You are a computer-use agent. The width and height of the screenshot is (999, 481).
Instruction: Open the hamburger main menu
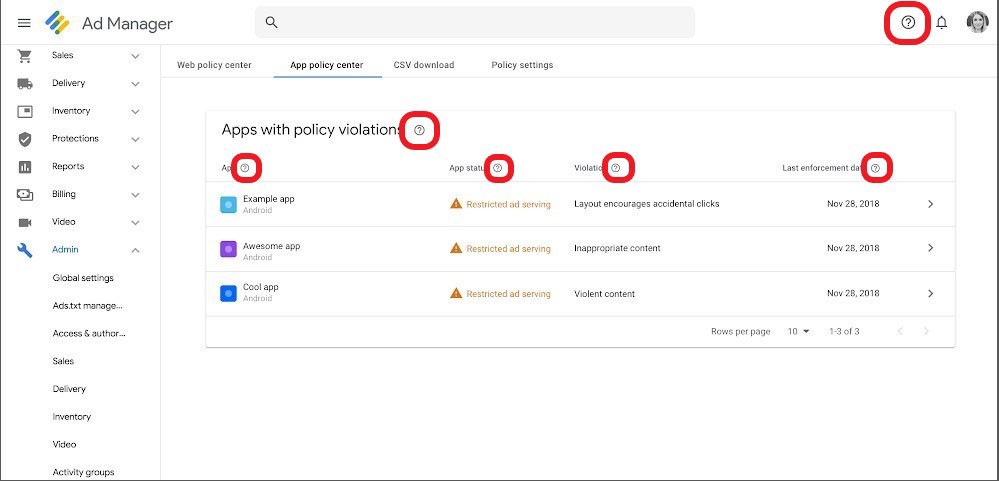(24, 23)
